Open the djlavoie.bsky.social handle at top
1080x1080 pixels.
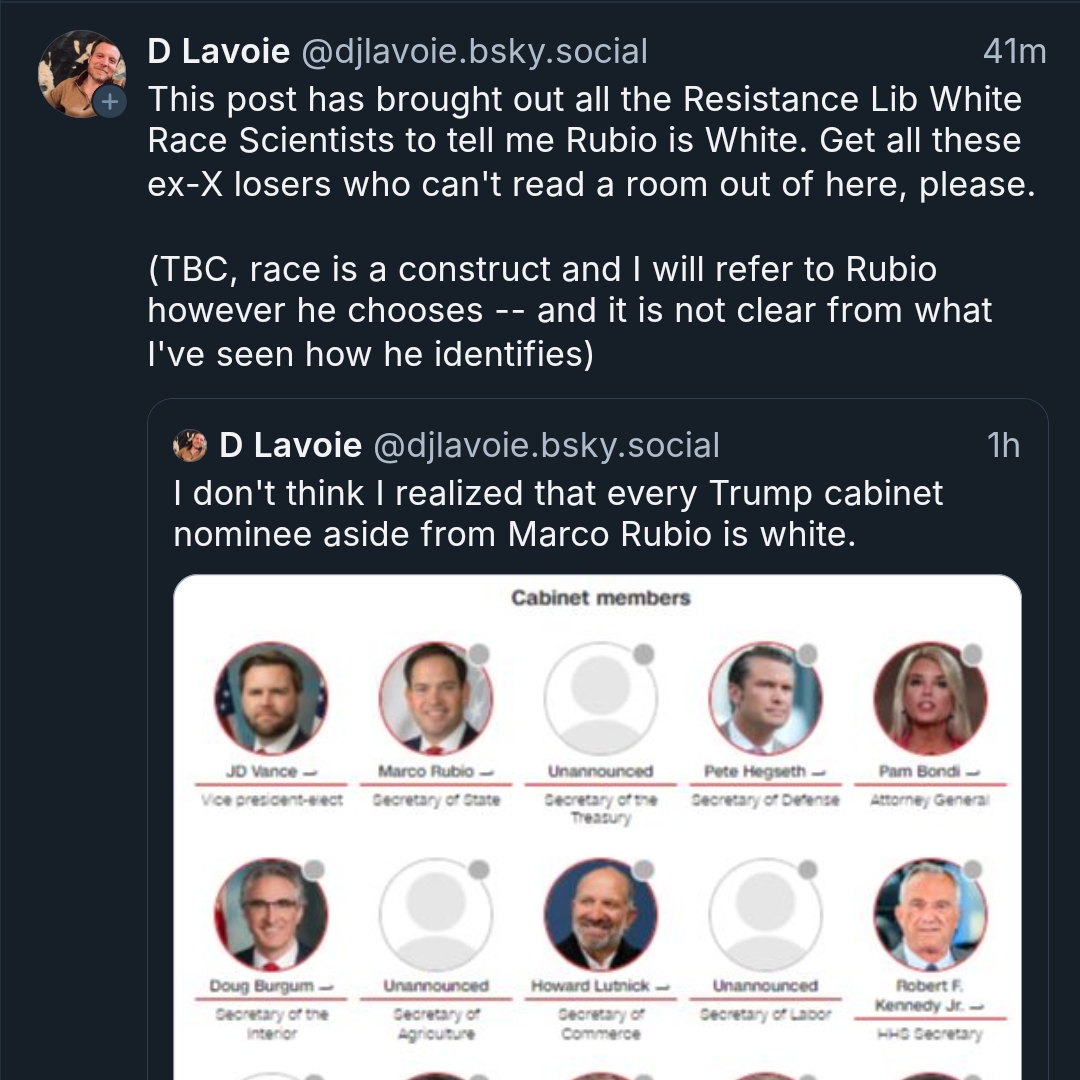(x=473, y=51)
